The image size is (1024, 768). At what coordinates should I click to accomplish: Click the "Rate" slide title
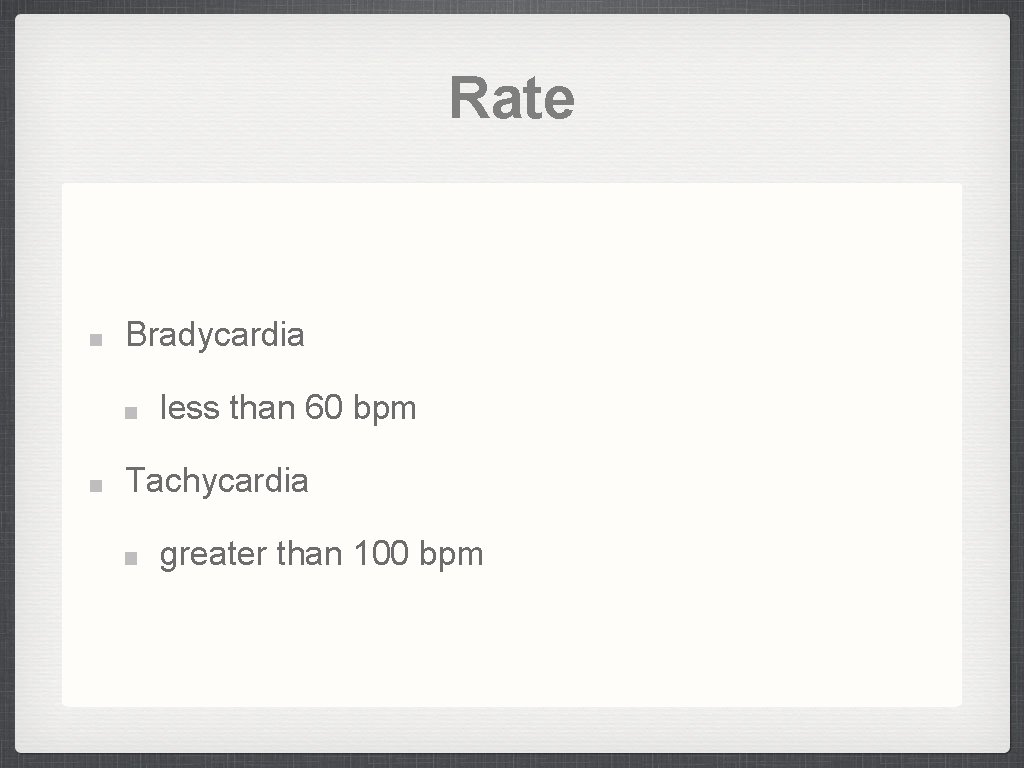512,98
